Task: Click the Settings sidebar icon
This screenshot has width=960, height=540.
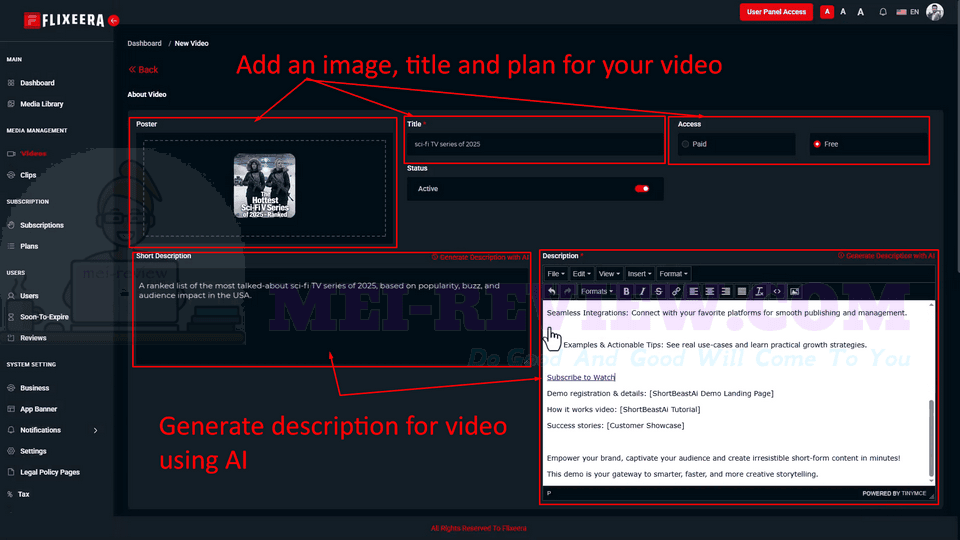Action: point(11,451)
